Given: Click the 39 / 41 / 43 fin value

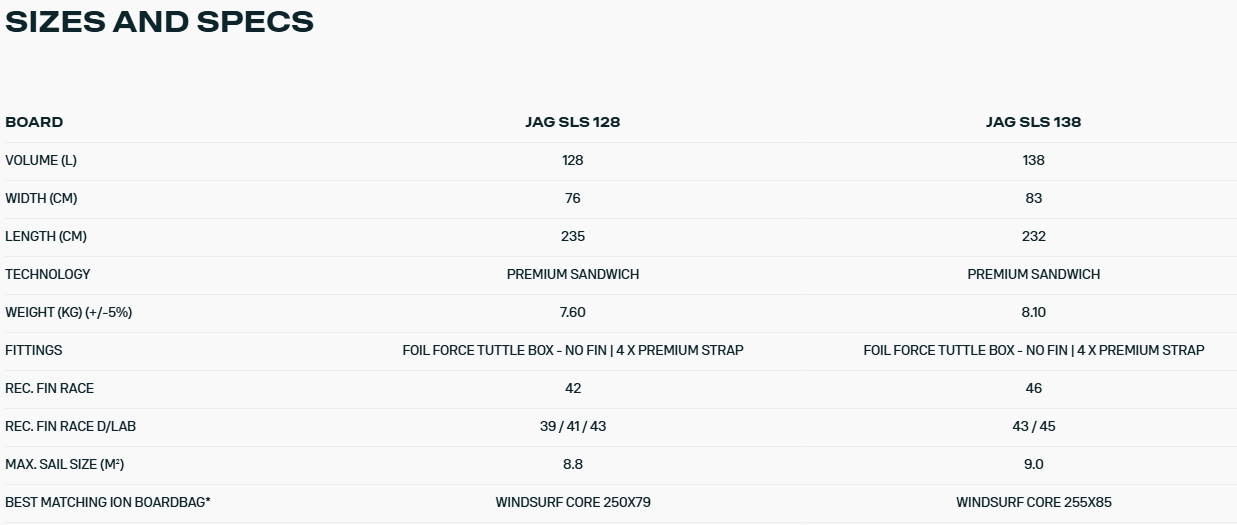Looking at the screenshot, I should [x=572, y=426].
